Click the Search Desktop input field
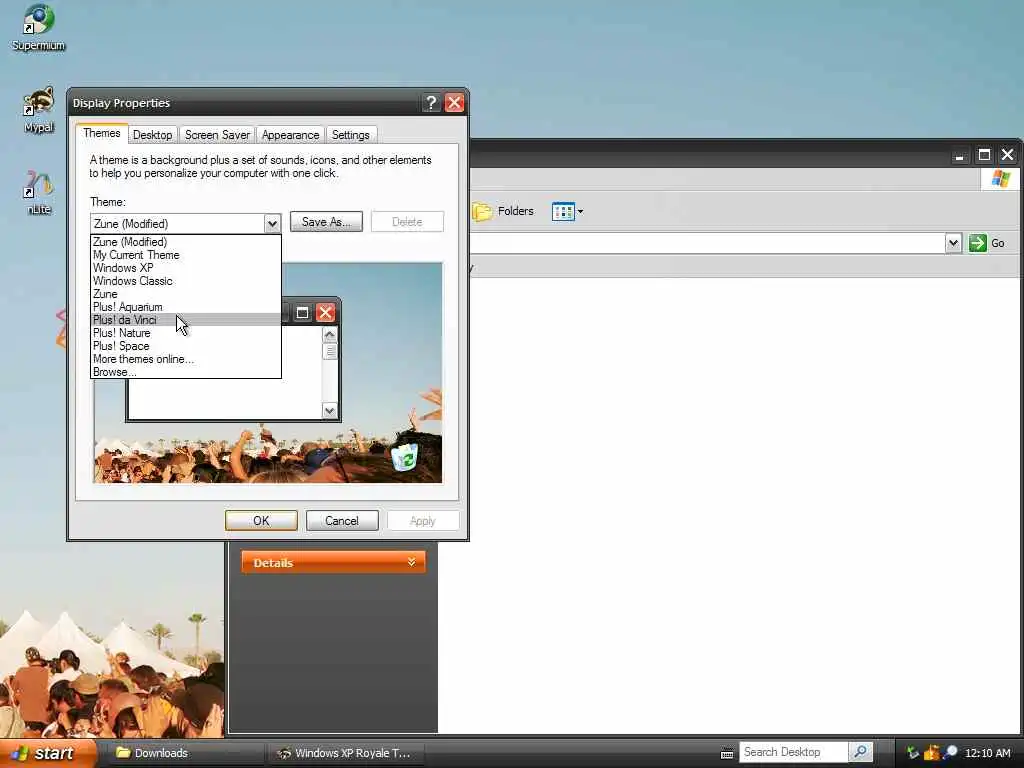Viewport: 1024px width, 768px height. click(x=793, y=752)
